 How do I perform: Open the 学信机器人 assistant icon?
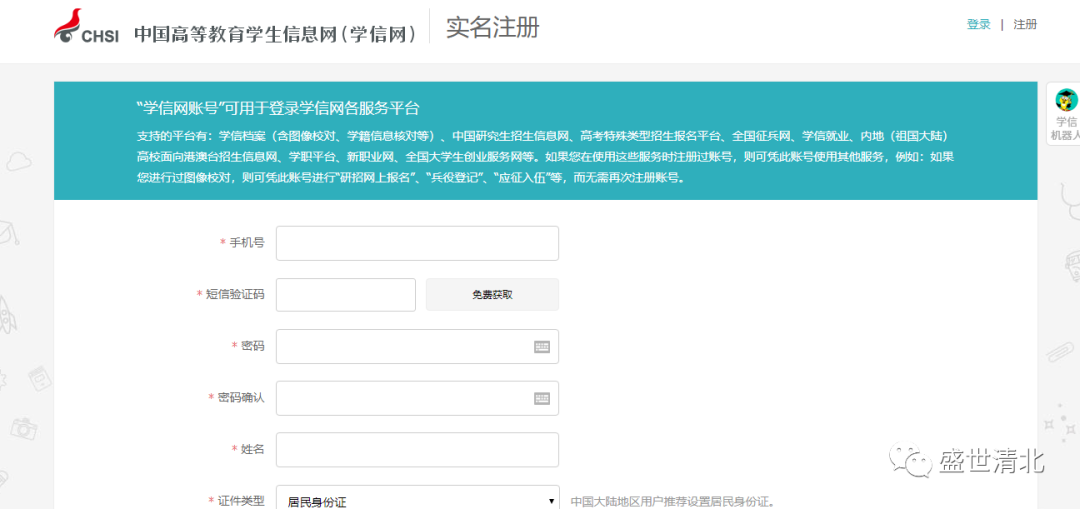(x=1066, y=114)
